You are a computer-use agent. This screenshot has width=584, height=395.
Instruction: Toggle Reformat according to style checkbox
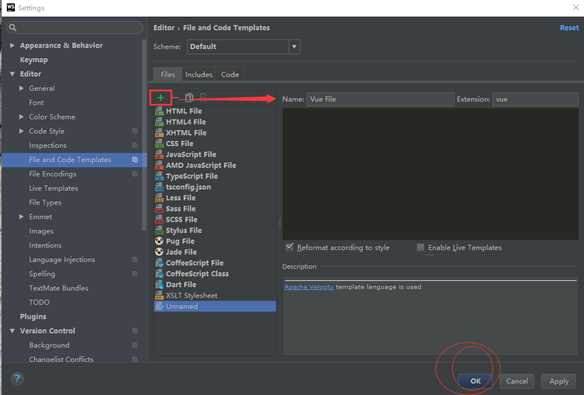289,247
